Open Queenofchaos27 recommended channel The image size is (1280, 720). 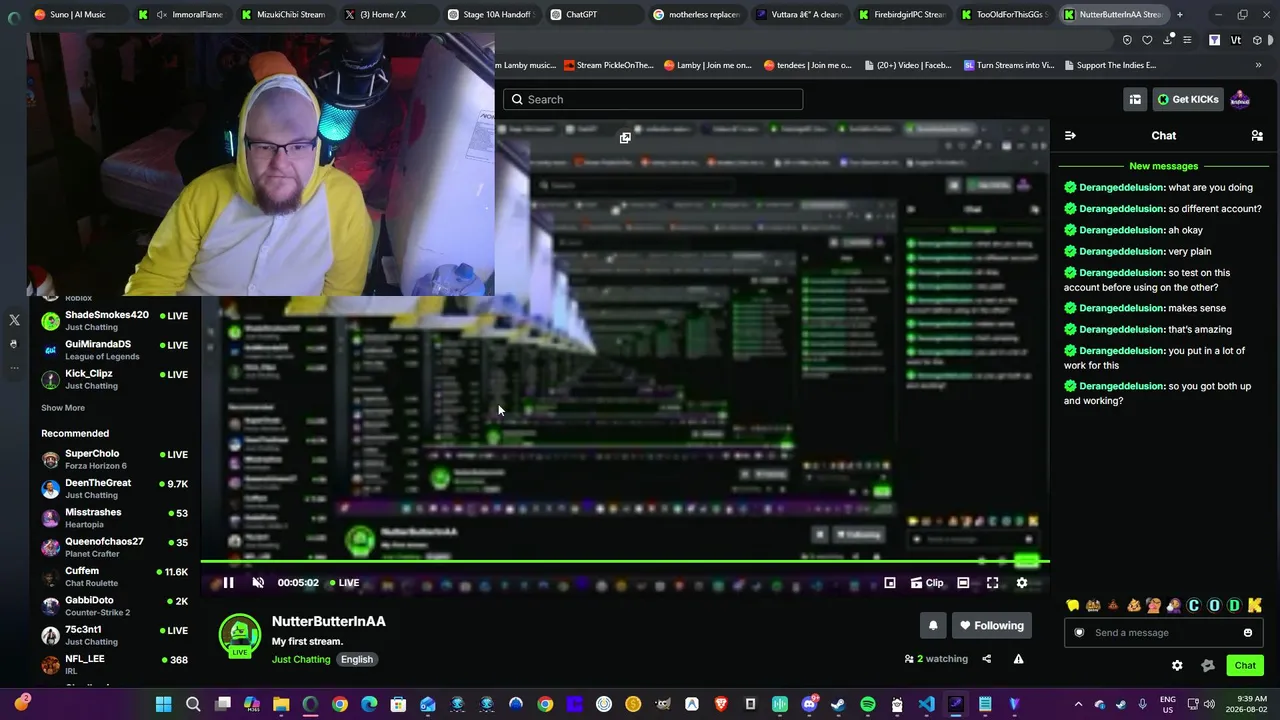[x=114, y=547]
